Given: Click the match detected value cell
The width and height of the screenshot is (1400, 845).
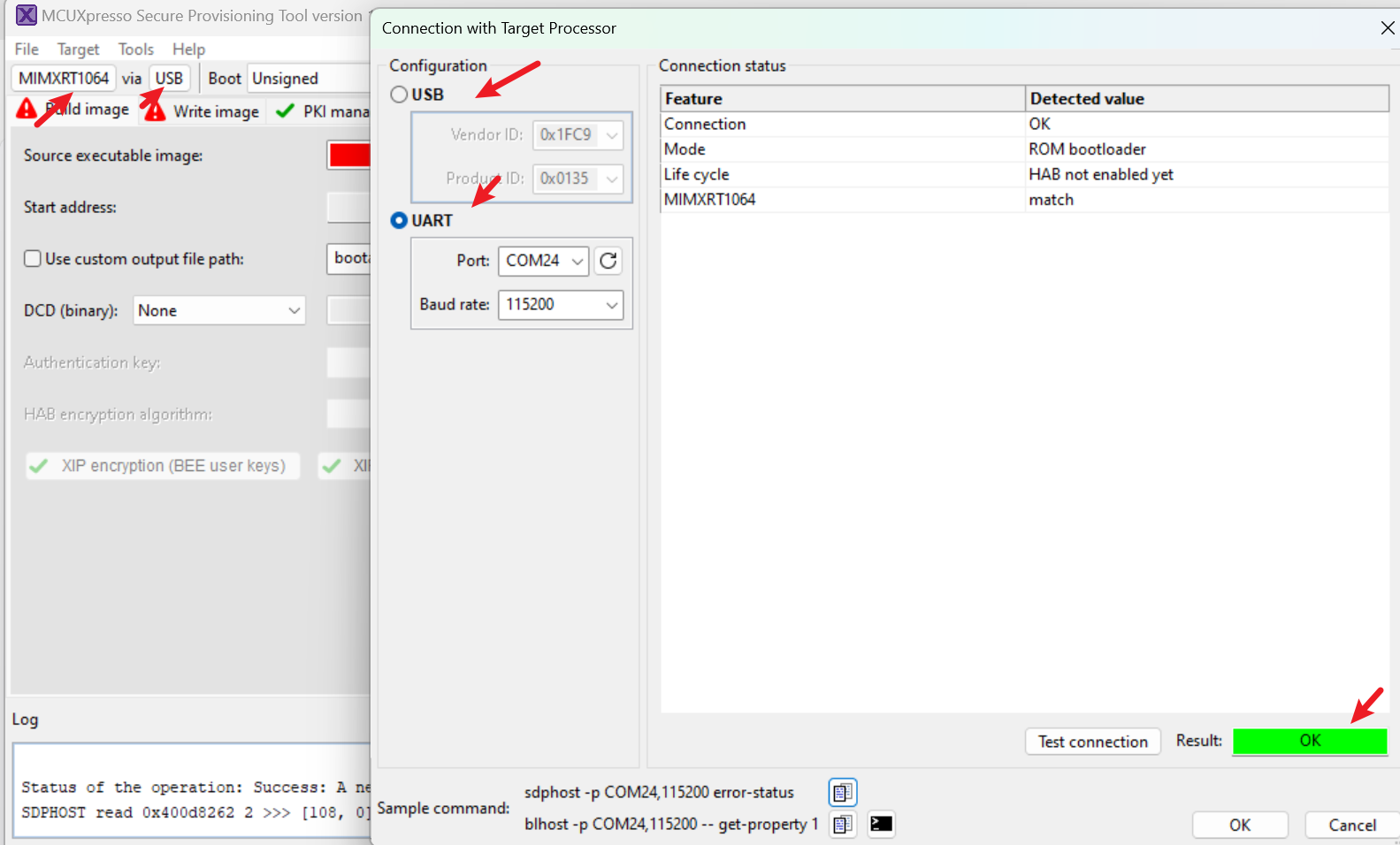Looking at the screenshot, I should click(x=1207, y=200).
